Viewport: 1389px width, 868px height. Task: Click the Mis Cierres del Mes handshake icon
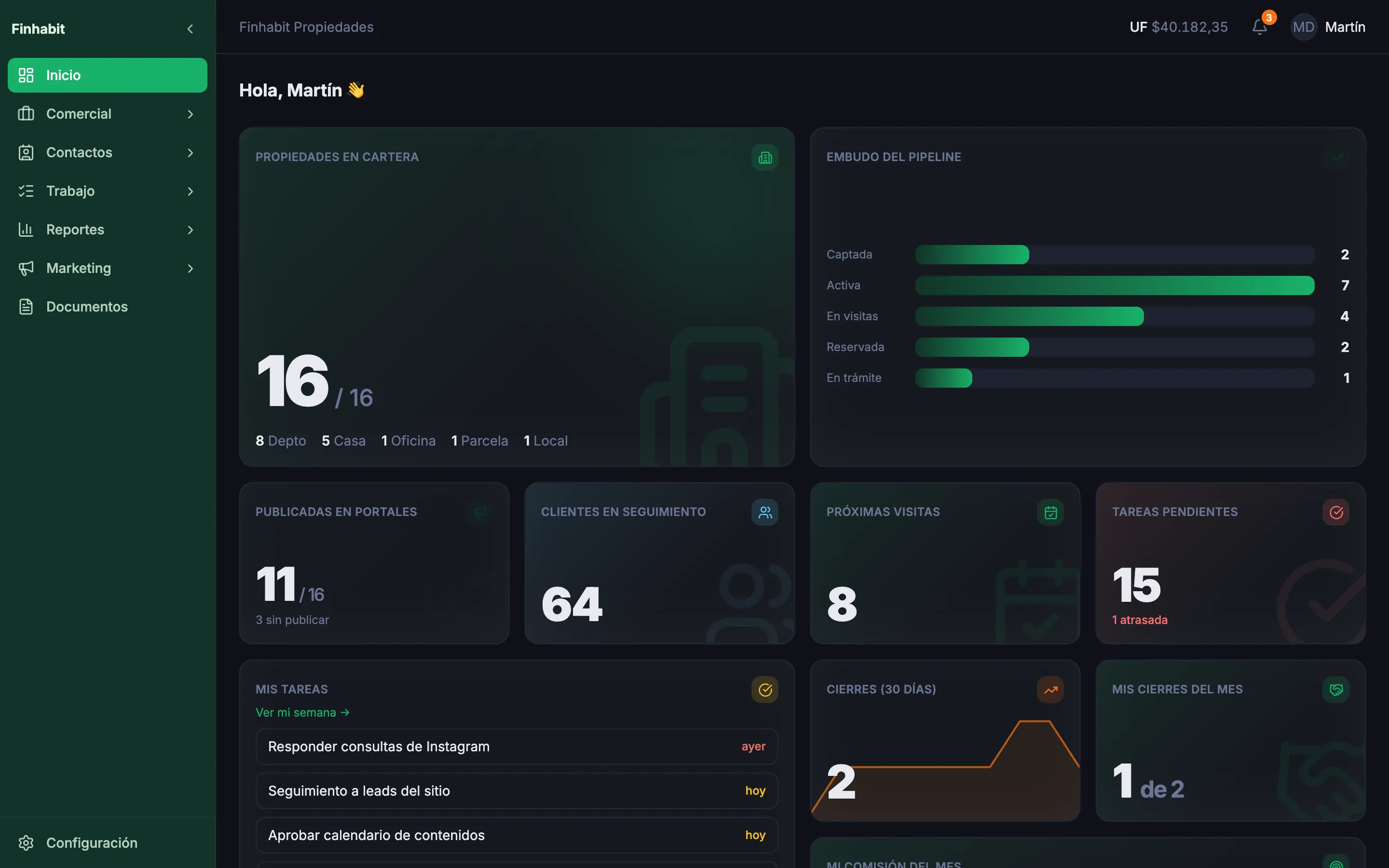click(1335, 690)
